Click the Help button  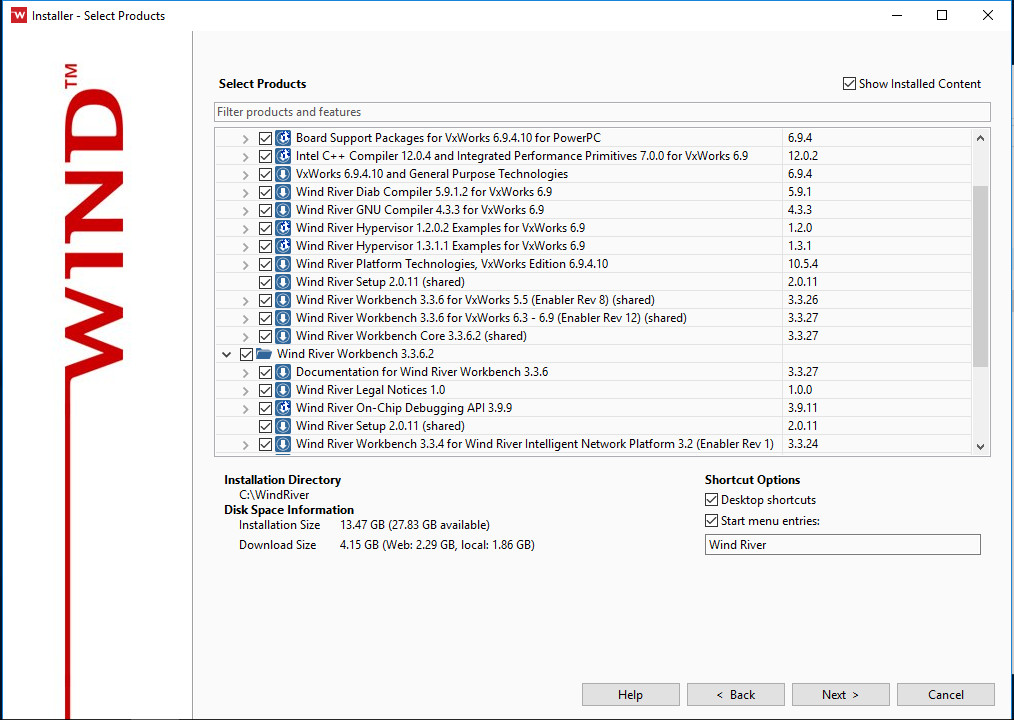coord(631,694)
